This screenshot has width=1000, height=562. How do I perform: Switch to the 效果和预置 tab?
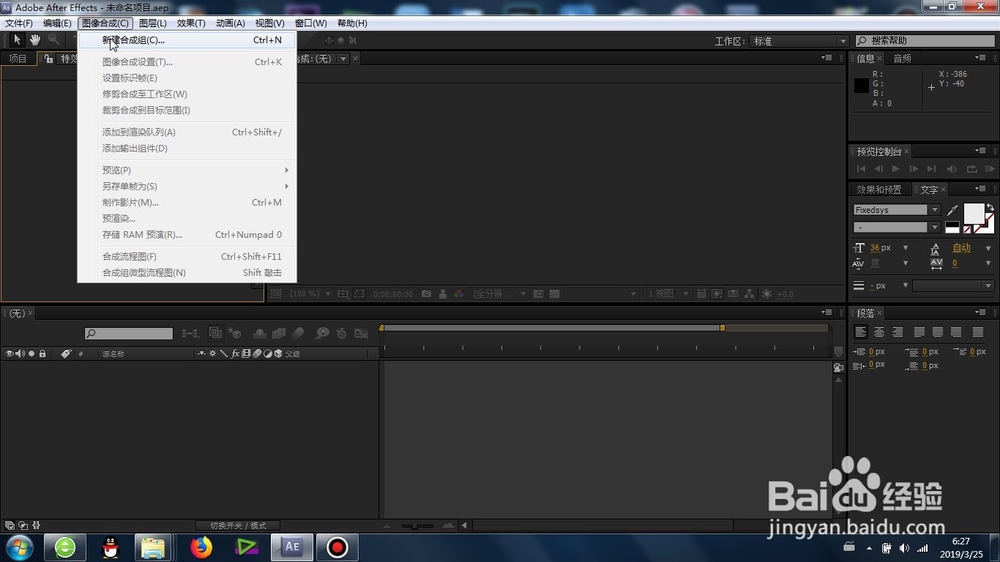pyautogui.click(x=878, y=189)
